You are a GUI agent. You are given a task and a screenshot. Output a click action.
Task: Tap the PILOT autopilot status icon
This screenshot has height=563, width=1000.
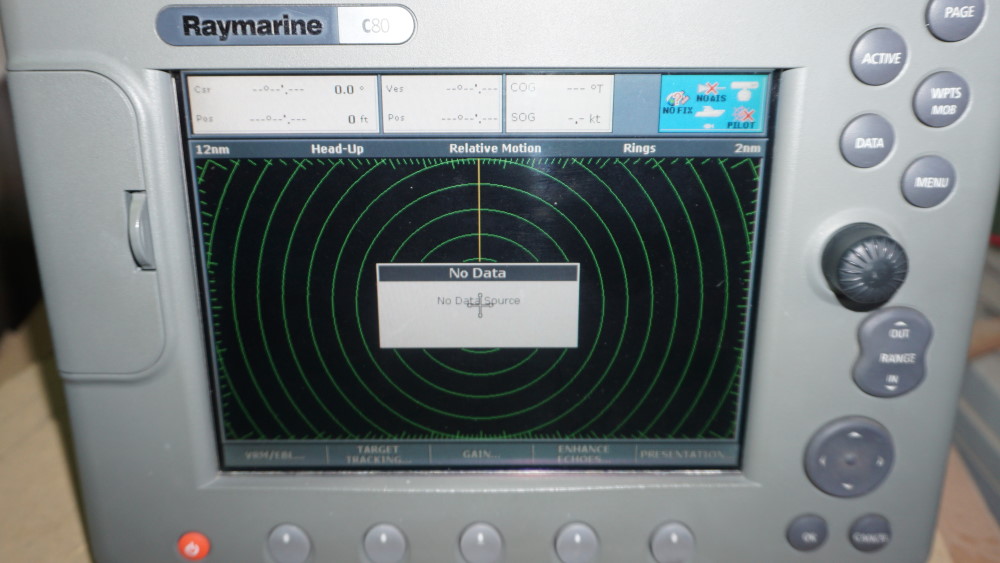[x=742, y=118]
